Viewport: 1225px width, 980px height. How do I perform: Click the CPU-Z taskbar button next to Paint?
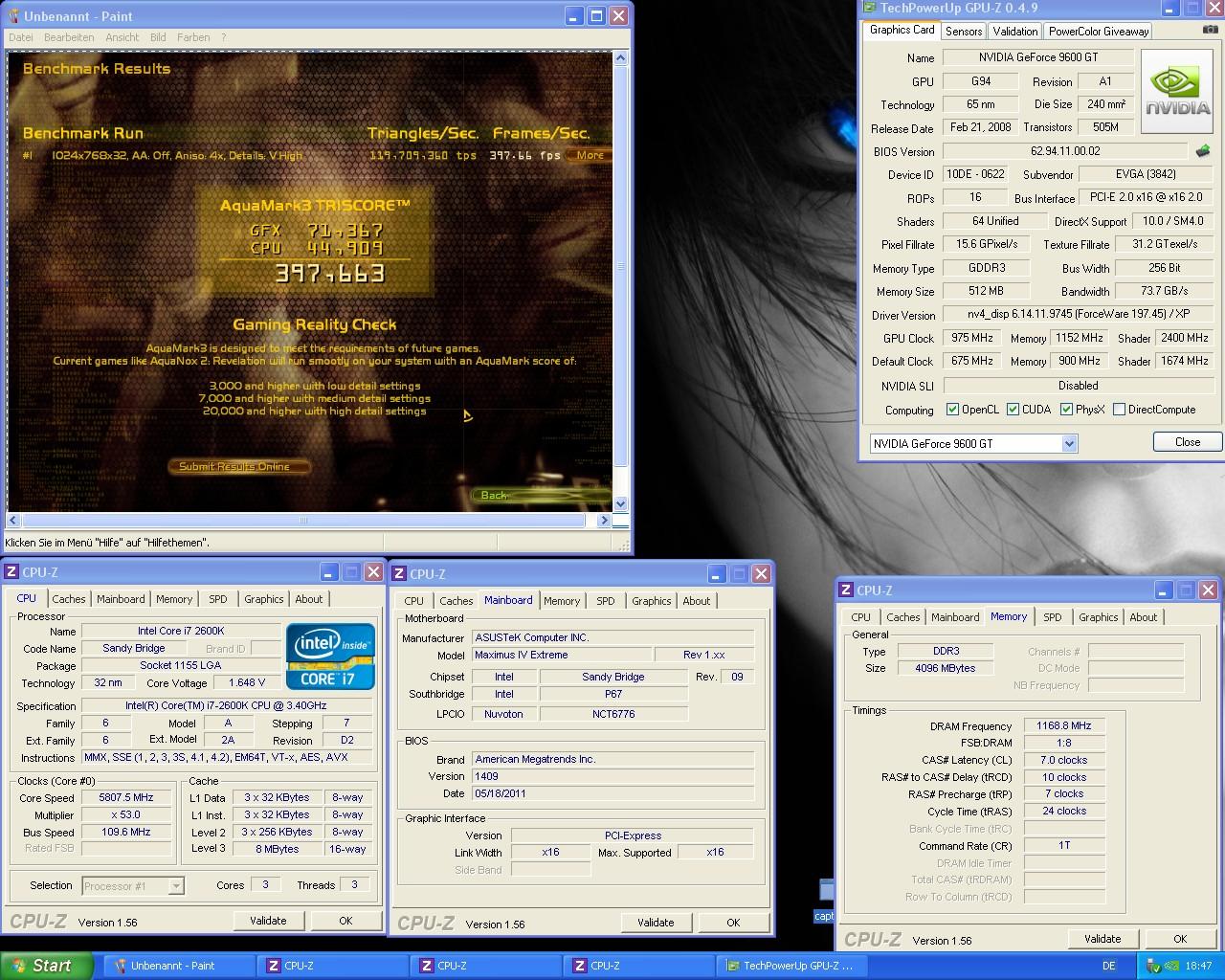332,966
